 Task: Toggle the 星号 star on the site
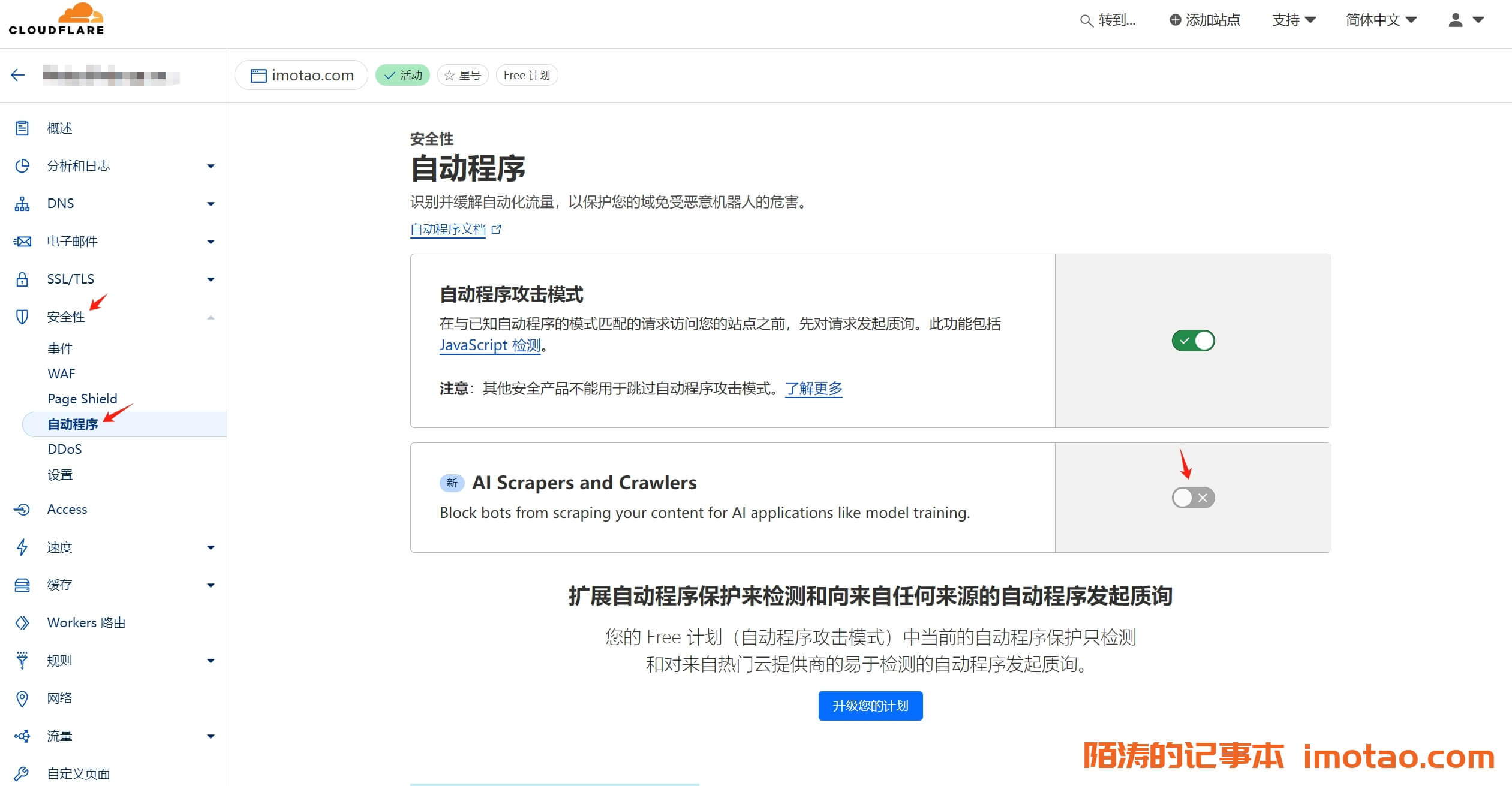pyautogui.click(x=462, y=76)
